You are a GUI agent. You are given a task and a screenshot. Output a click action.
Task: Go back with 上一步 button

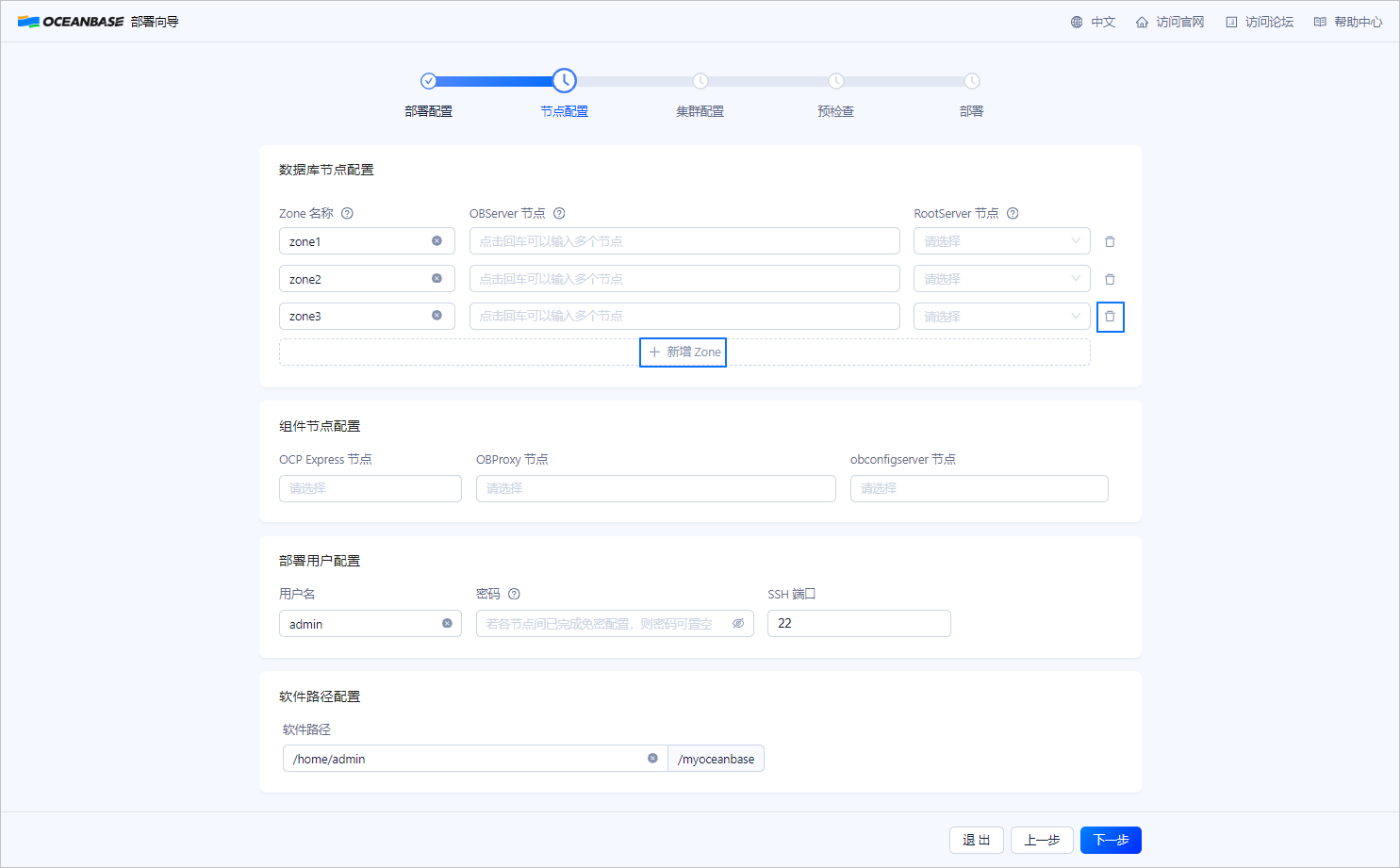pos(1042,840)
